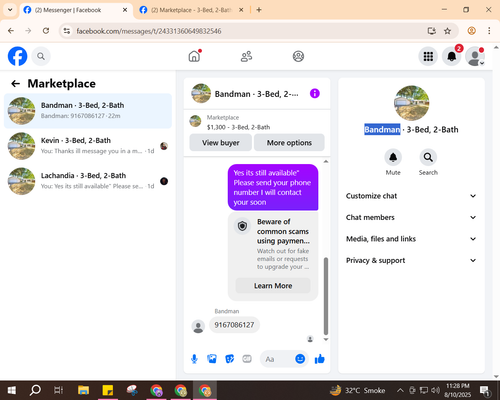Open Windows Start menu
The width and height of the screenshot is (500, 400).
pyautogui.click(x=12, y=390)
